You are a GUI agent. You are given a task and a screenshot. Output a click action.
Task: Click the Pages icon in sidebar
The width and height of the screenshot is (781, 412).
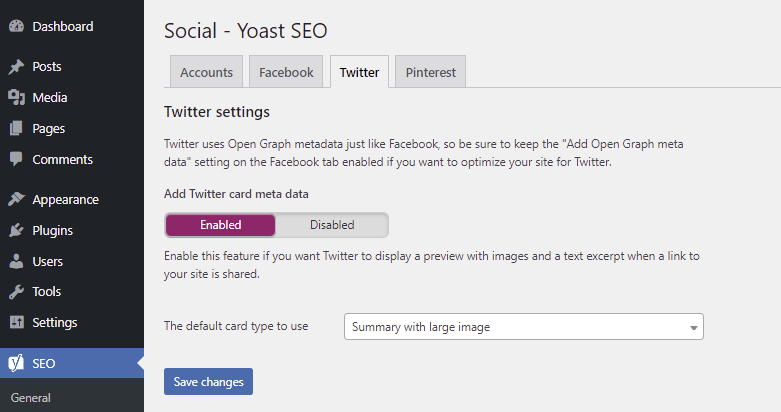click(x=16, y=129)
